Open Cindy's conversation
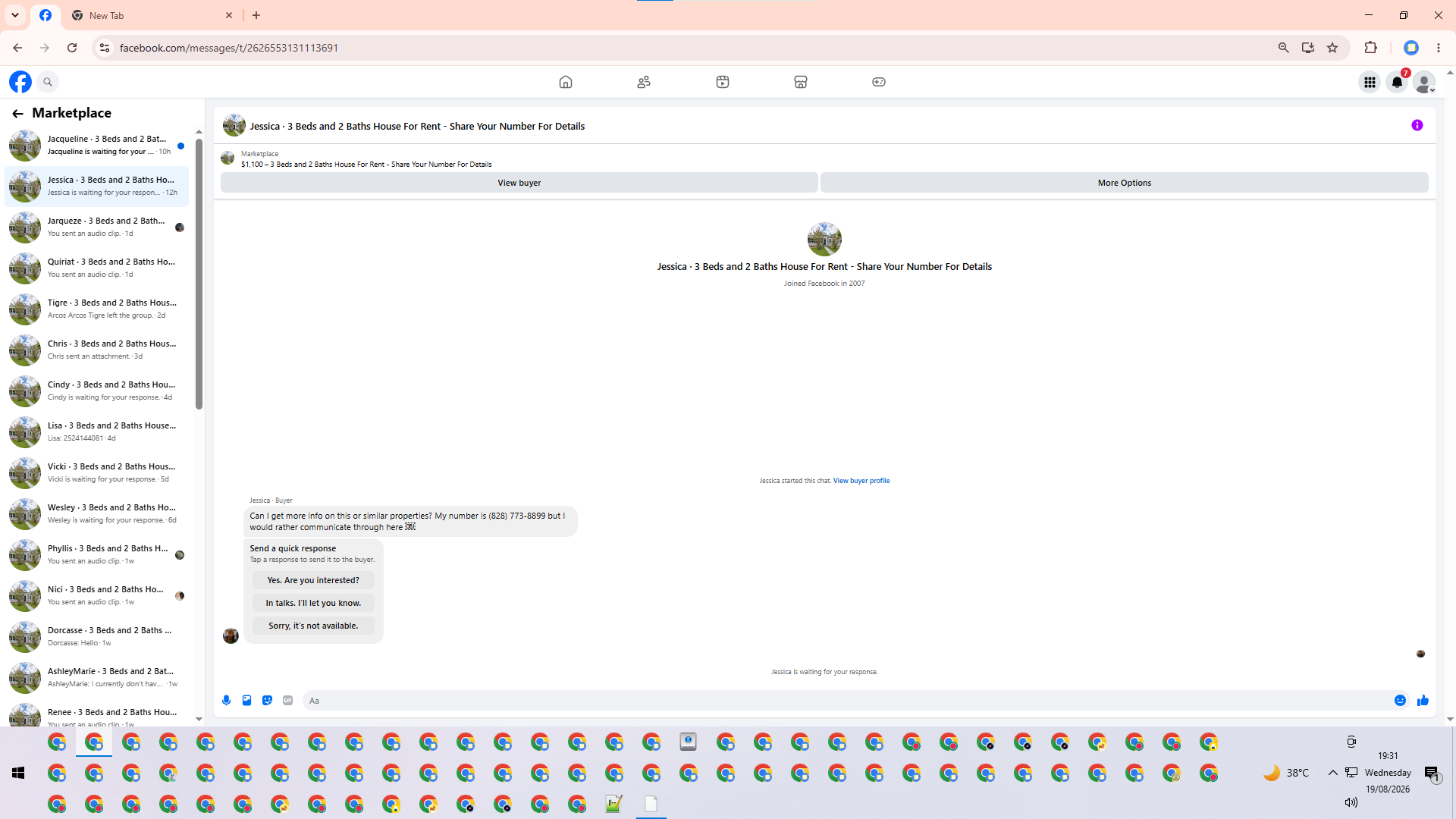The image size is (1456, 819). pos(97,391)
